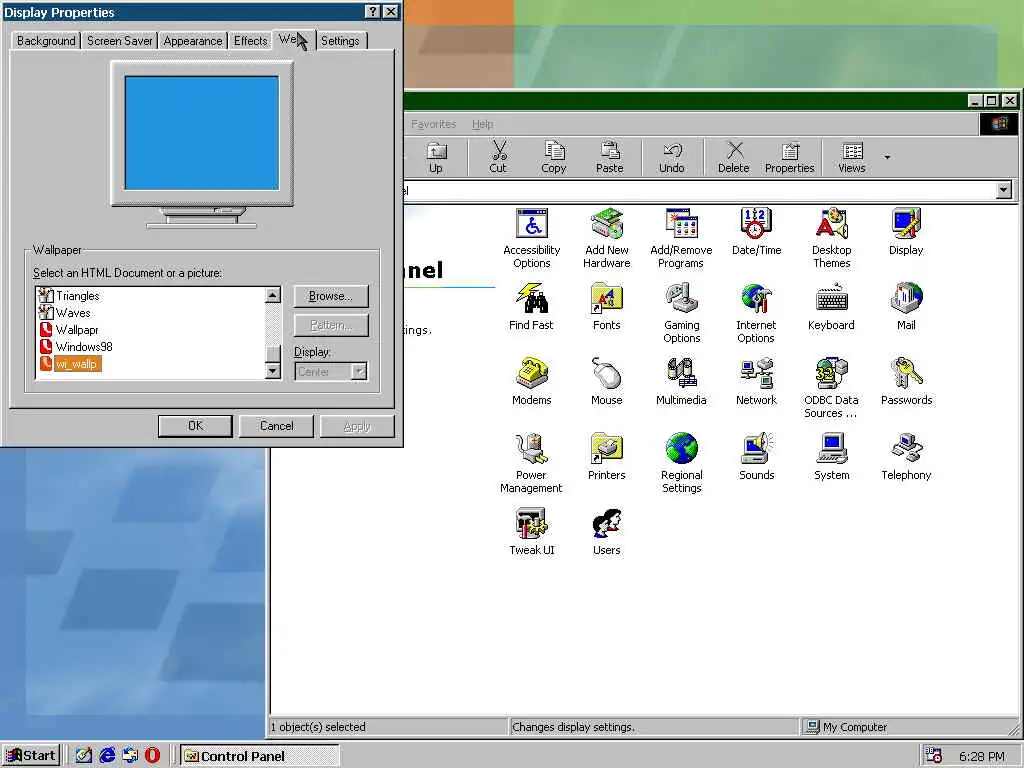
Task: Open Power Management applet
Action: (531, 464)
